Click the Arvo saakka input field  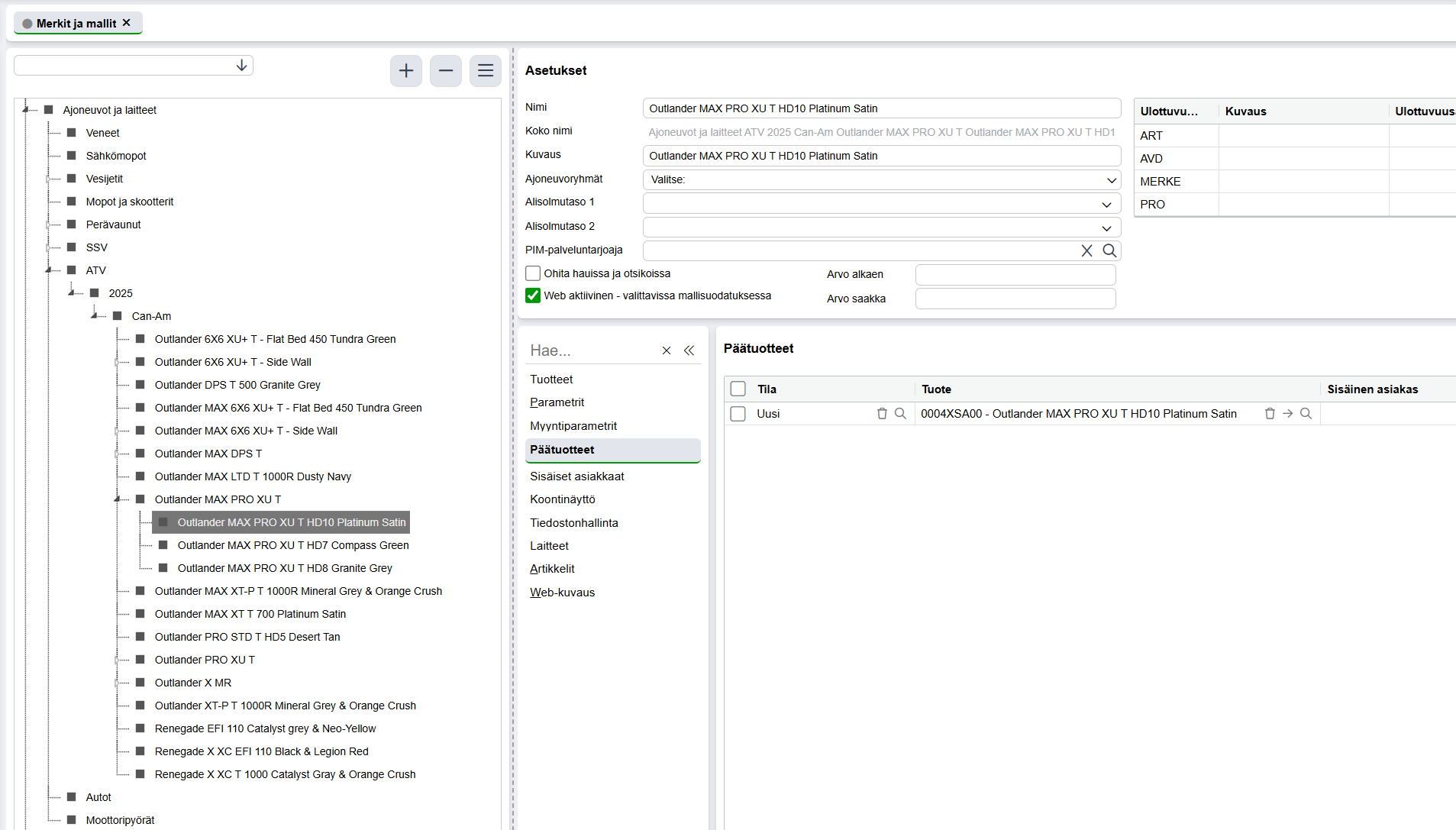pos(1015,299)
